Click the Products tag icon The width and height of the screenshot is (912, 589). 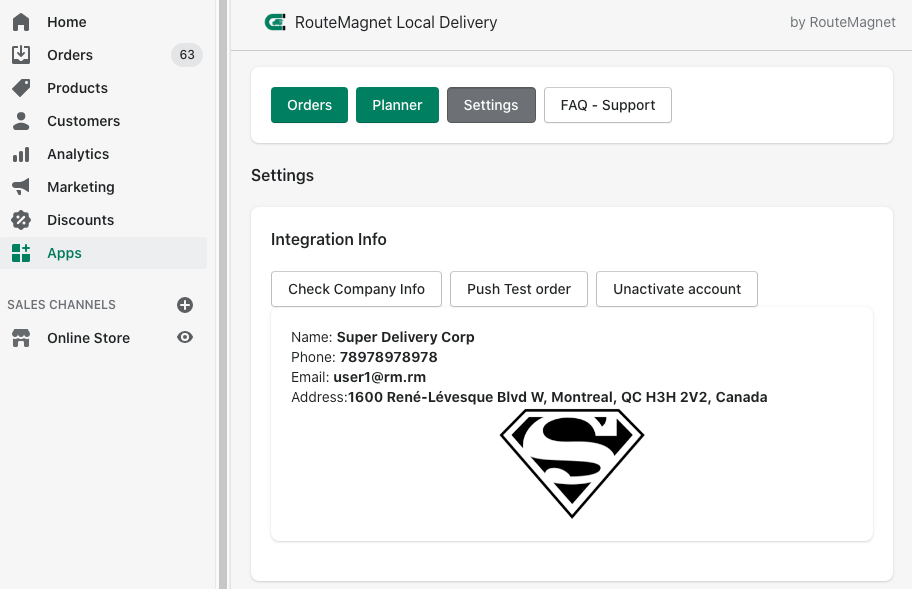tap(21, 88)
